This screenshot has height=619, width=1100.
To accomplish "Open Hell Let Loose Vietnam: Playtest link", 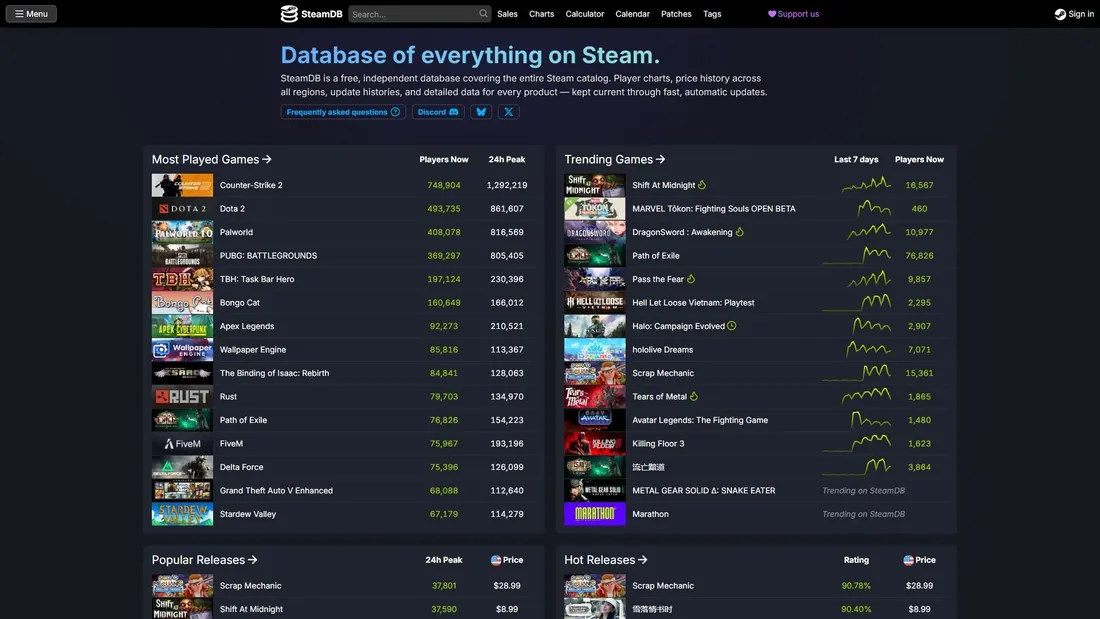I will click(693, 302).
